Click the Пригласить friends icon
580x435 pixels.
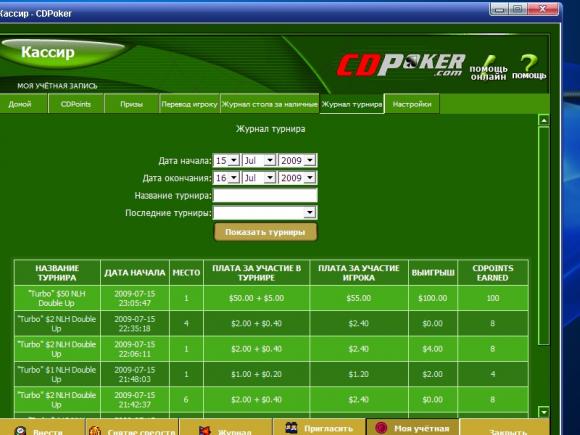click(291, 428)
